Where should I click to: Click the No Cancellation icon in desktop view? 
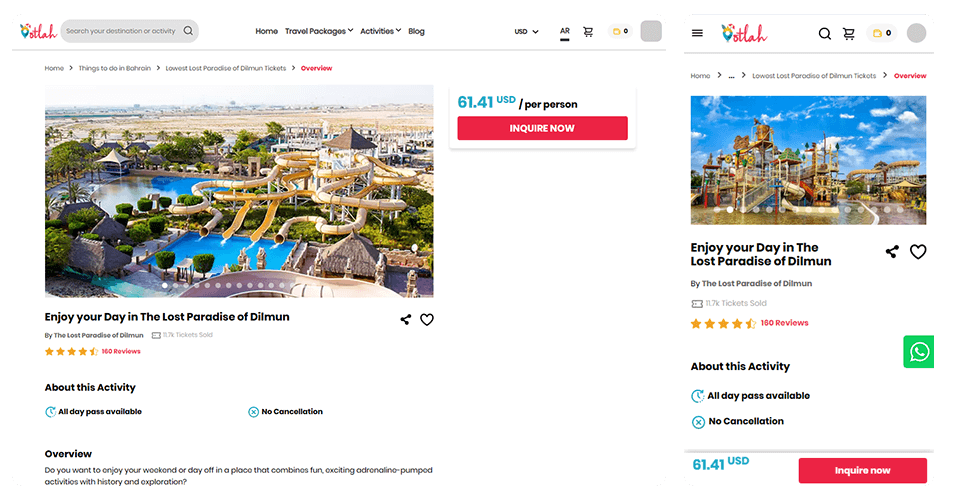pyautogui.click(x=253, y=412)
